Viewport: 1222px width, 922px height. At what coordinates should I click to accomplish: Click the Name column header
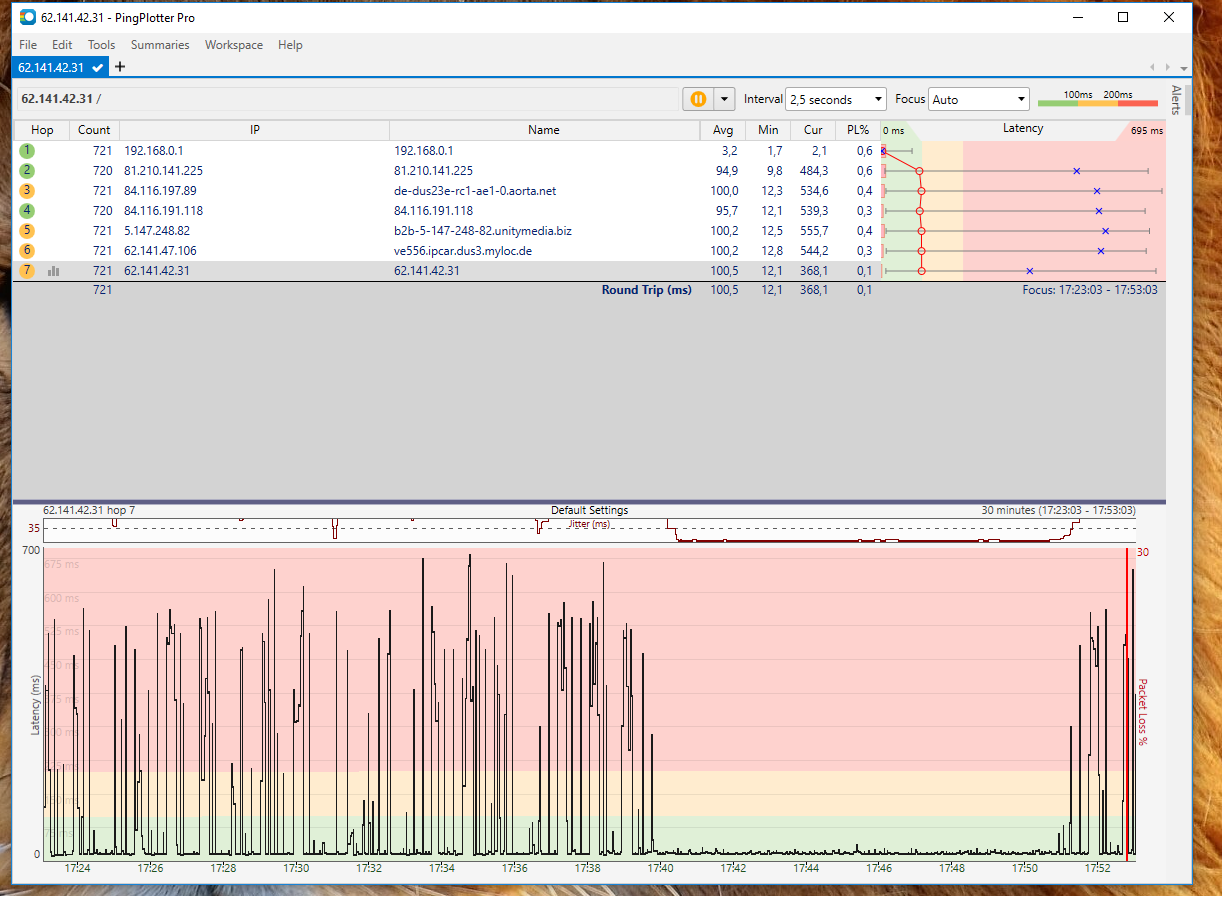(x=545, y=130)
